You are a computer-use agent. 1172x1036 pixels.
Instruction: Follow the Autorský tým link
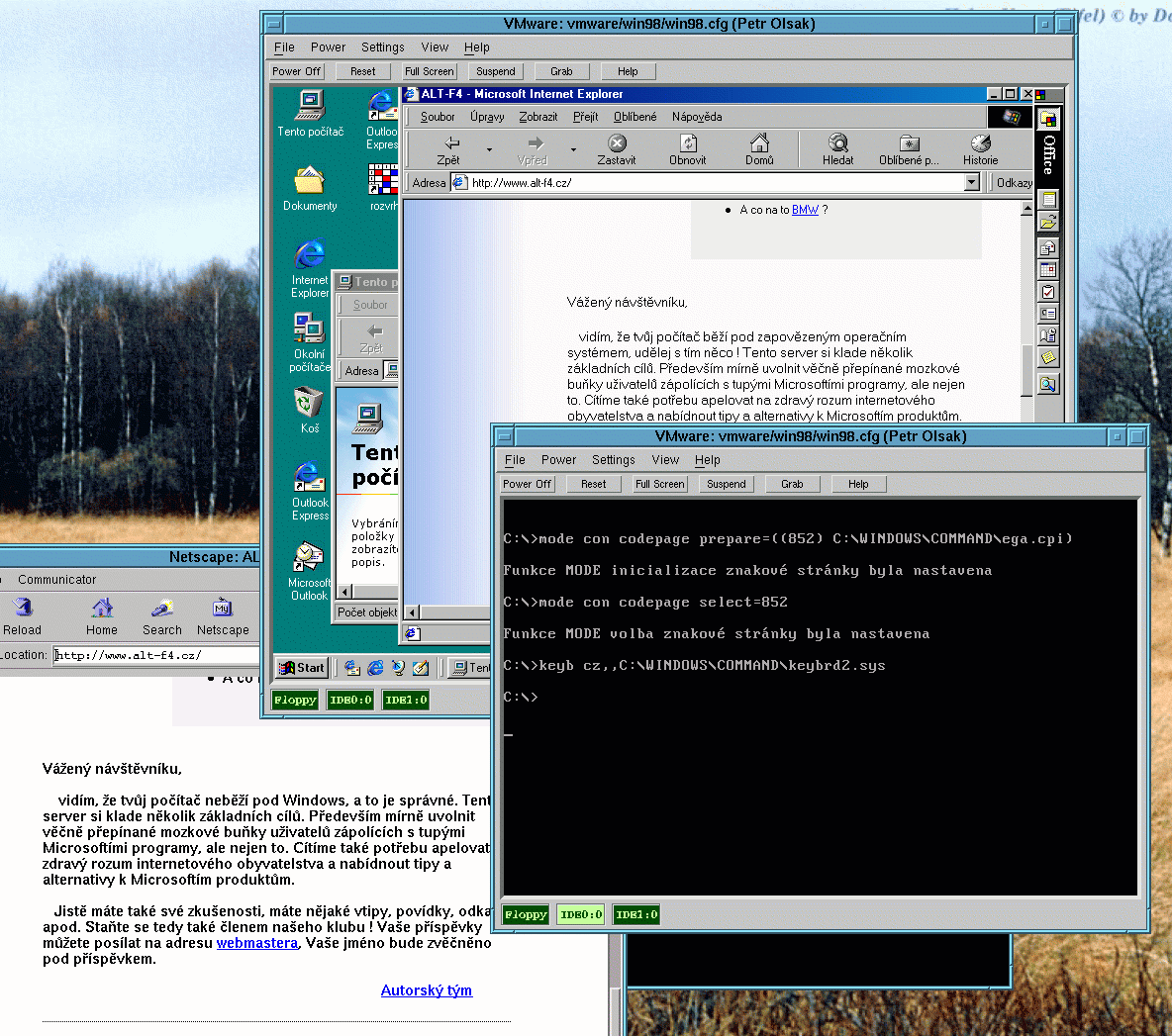pos(426,990)
